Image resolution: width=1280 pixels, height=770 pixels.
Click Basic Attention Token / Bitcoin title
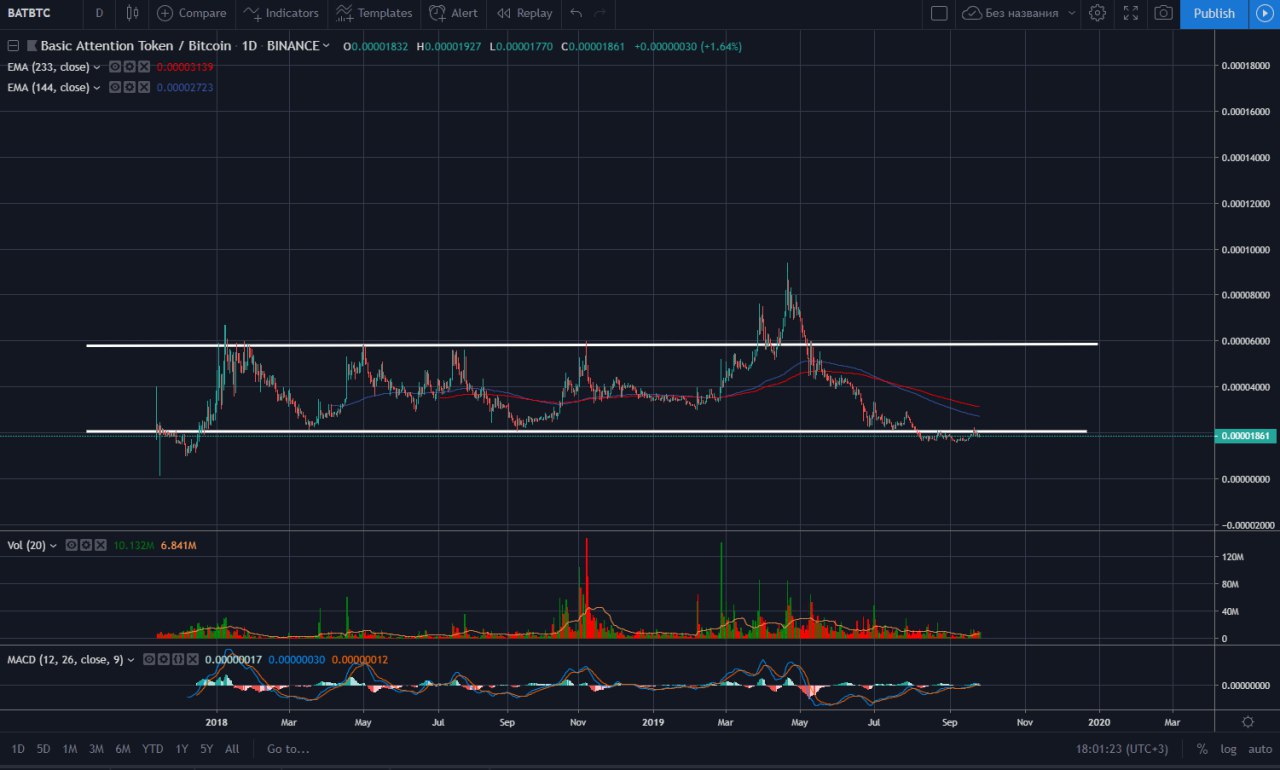tap(135, 46)
